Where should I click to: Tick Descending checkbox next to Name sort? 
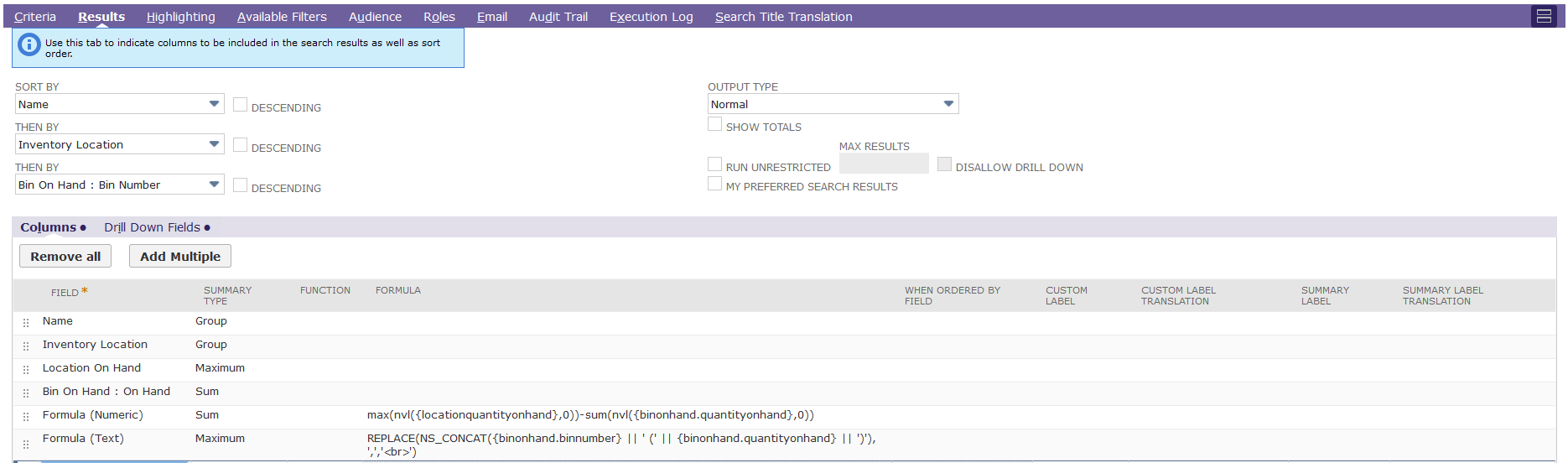(241, 105)
